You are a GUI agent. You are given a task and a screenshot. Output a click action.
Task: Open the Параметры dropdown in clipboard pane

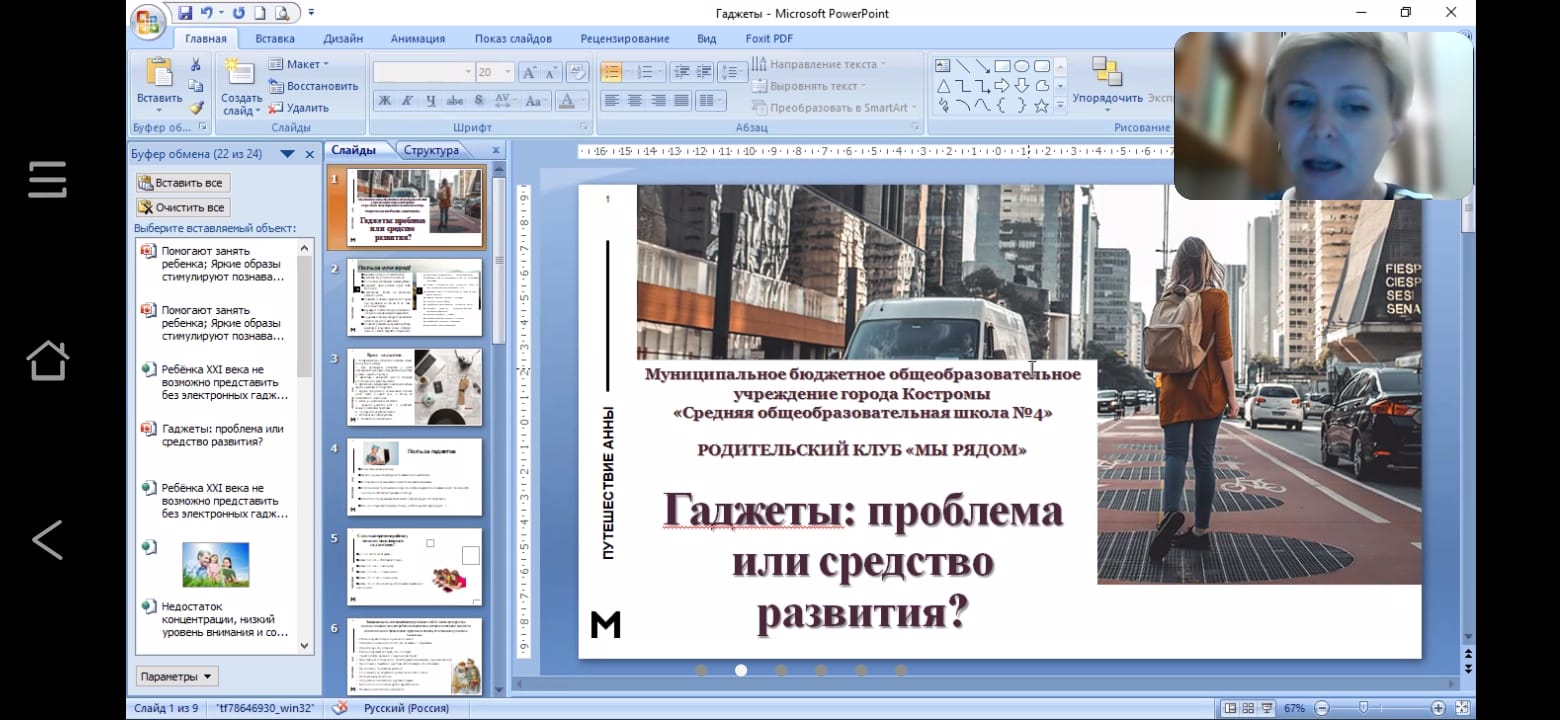tap(177, 677)
